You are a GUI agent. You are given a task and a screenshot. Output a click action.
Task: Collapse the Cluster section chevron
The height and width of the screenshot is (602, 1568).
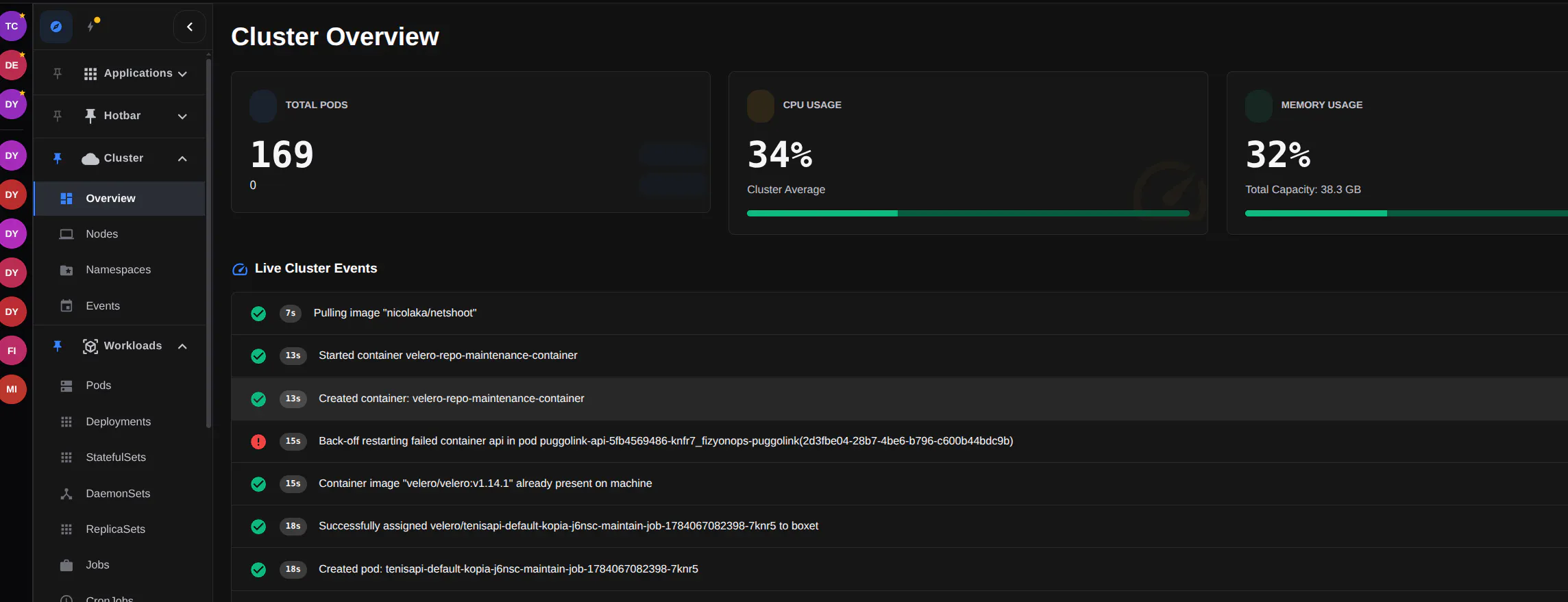(x=182, y=159)
